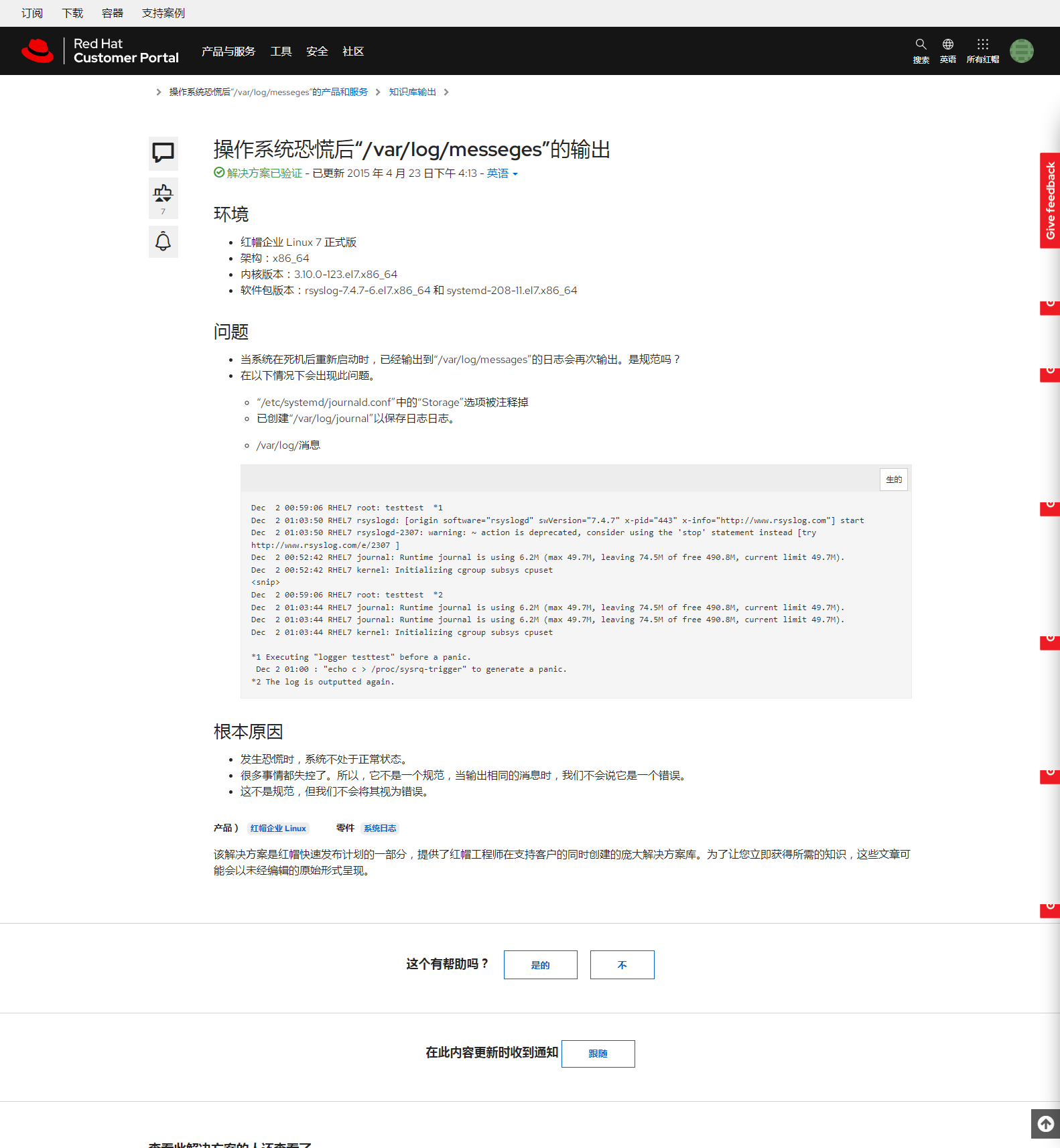
Task: Click the 红帽企业 Linux 7 正式版 item
Action: 298,242
